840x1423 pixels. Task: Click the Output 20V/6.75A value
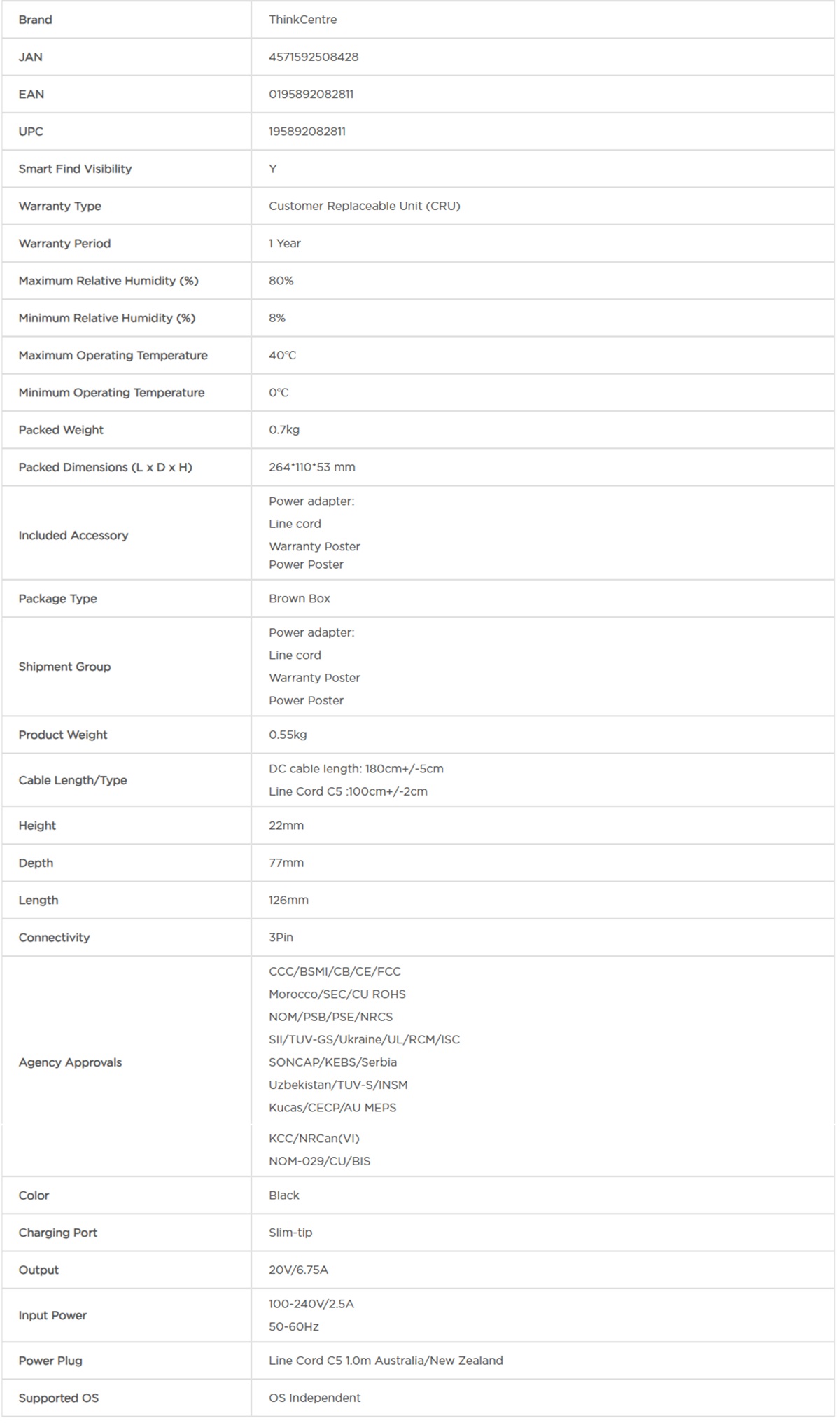point(298,1270)
